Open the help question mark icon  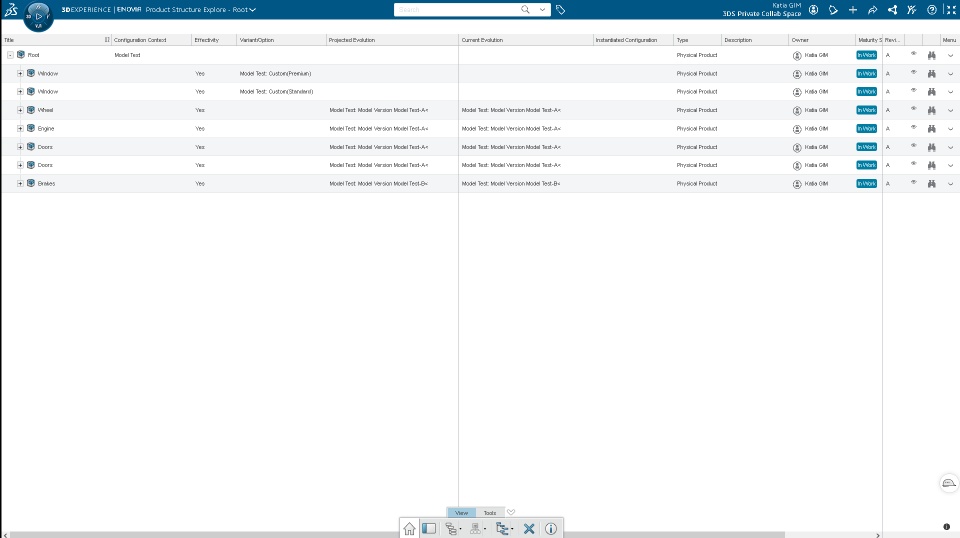click(x=931, y=10)
